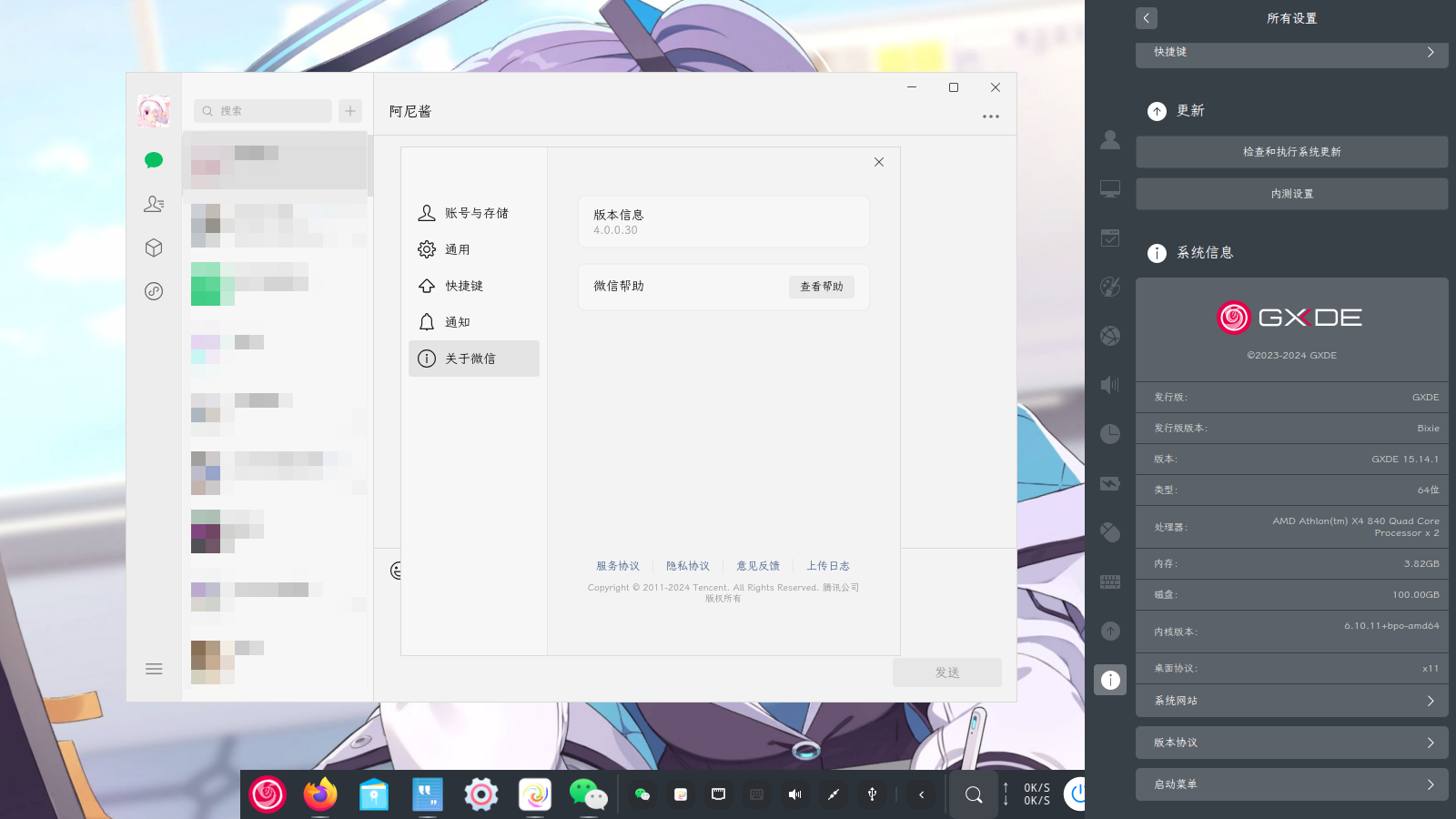The width and height of the screenshot is (1456, 819).
Task: Open the 隐私协议 link
Action: (x=688, y=566)
